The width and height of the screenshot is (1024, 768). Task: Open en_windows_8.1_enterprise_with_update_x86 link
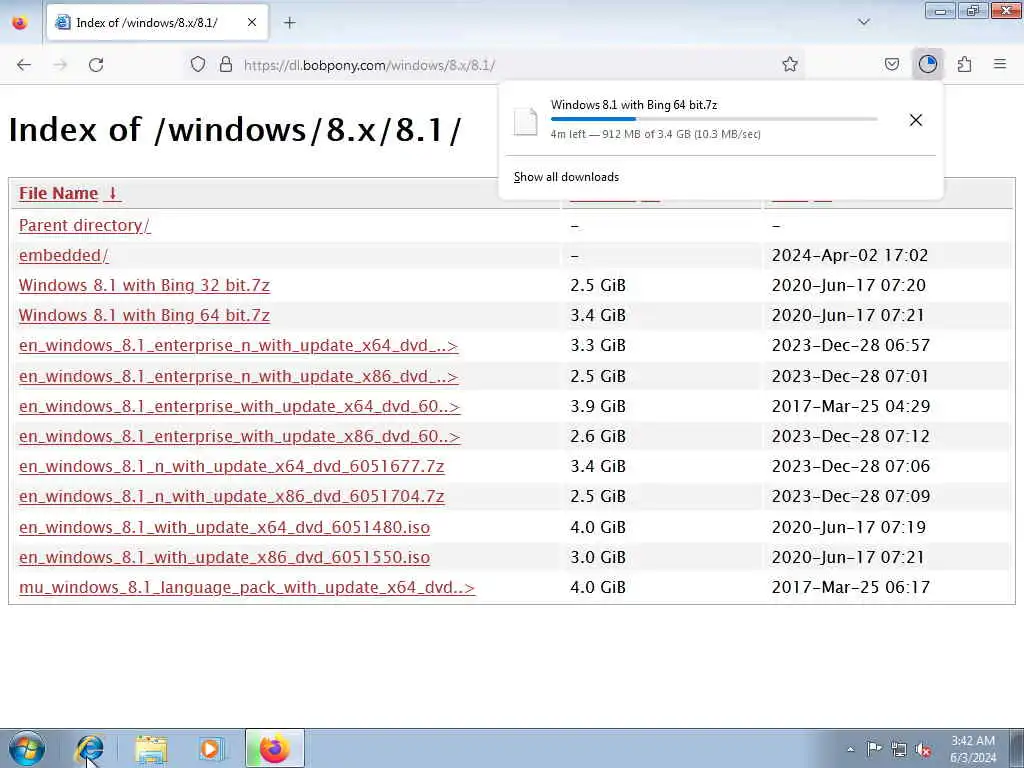(239, 436)
